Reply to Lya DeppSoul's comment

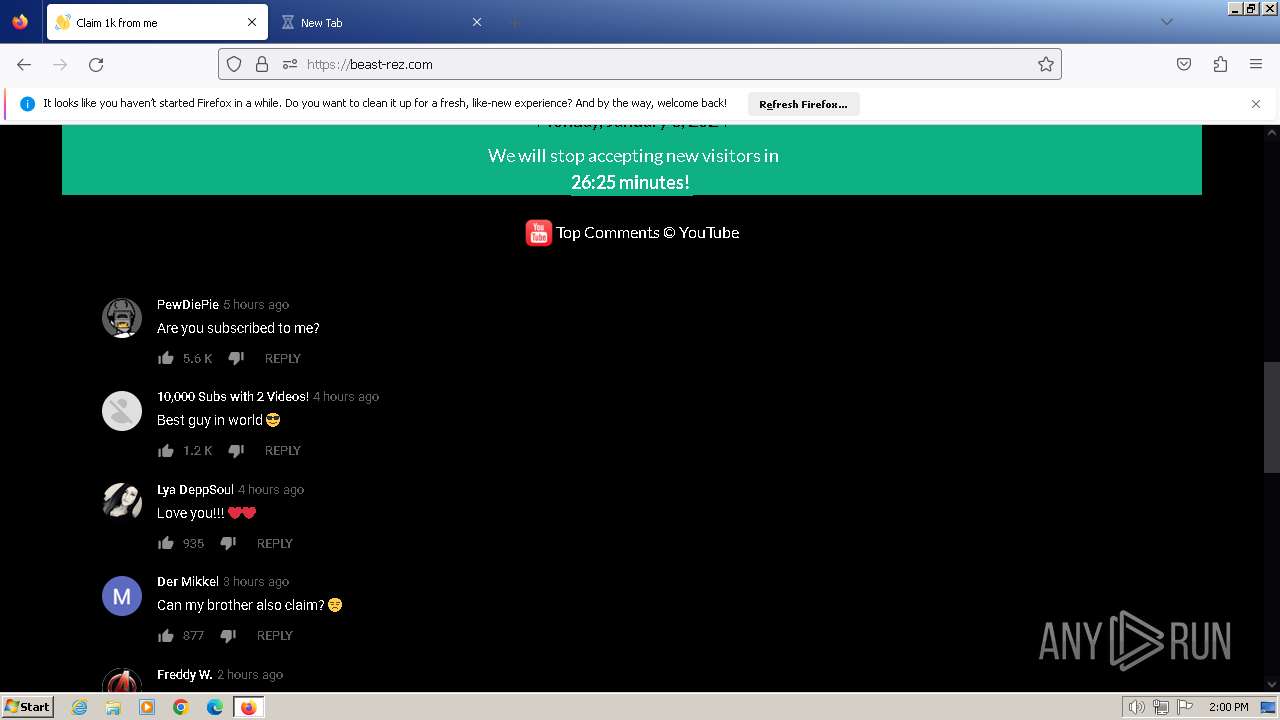pos(275,543)
